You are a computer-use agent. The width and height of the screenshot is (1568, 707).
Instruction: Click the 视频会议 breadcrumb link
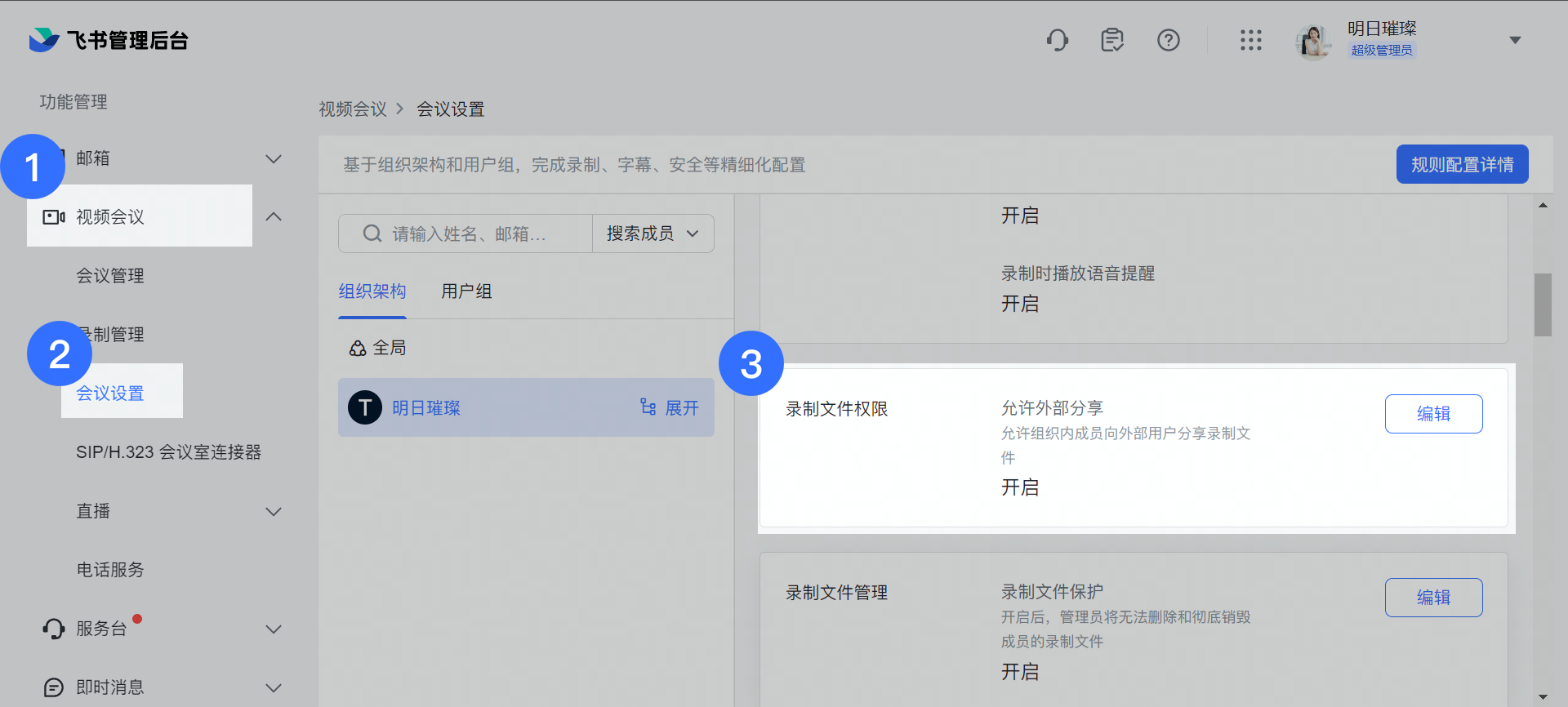click(353, 109)
